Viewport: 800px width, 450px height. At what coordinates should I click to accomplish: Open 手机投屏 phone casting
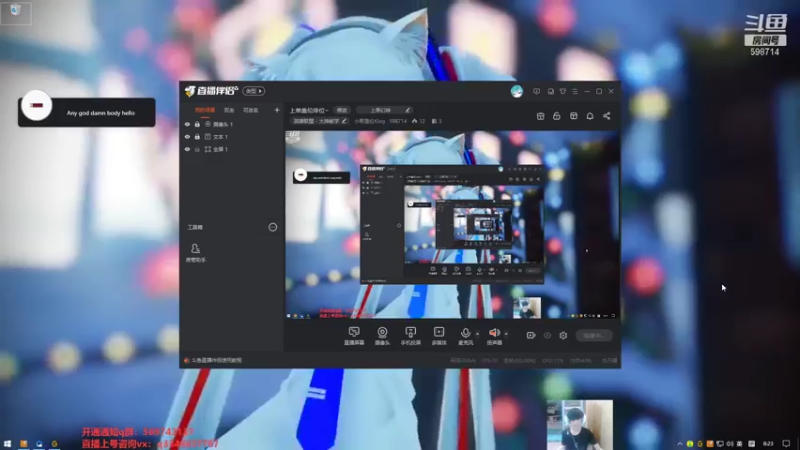pos(410,336)
